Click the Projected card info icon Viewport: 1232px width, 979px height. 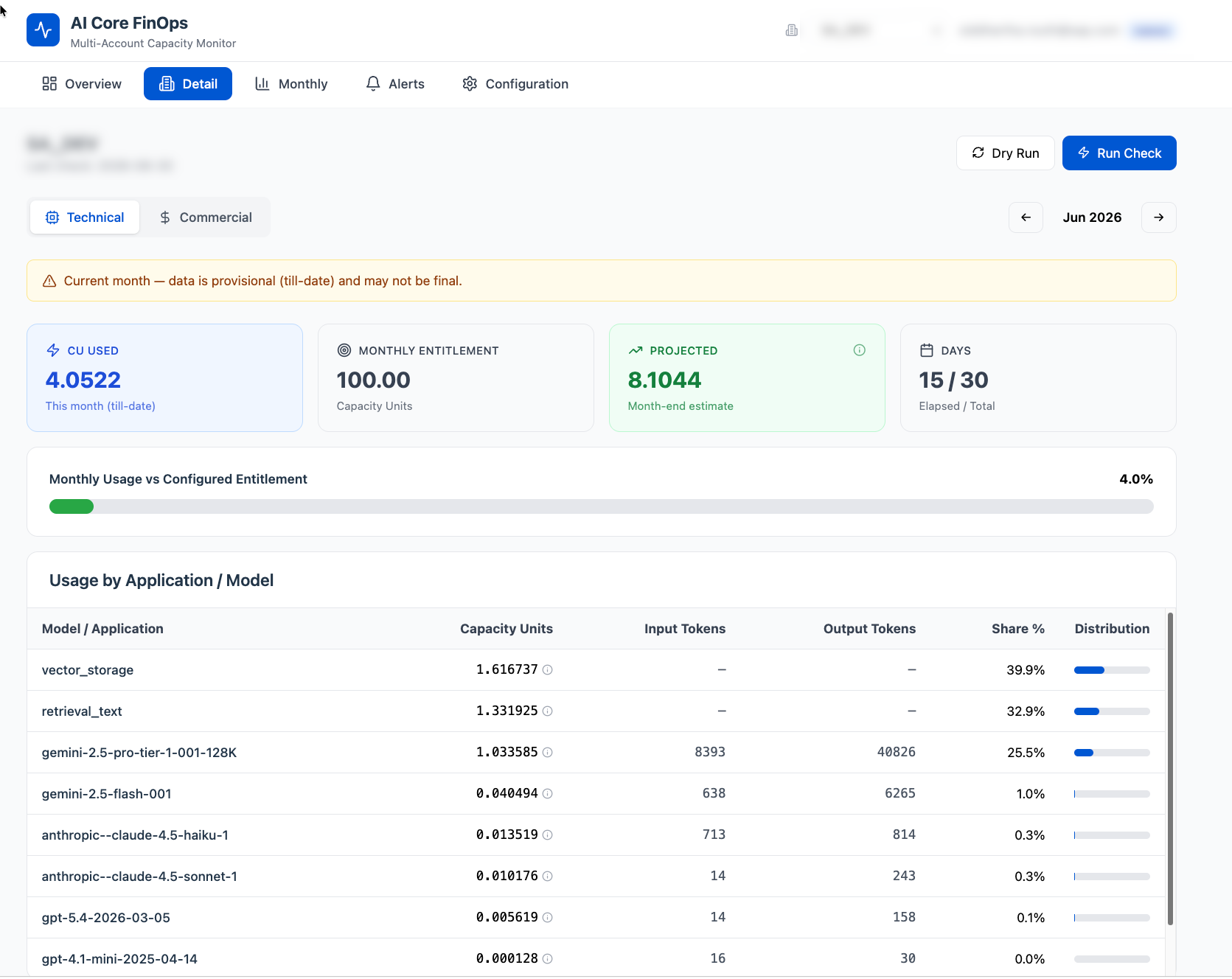(x=860, y=350)
